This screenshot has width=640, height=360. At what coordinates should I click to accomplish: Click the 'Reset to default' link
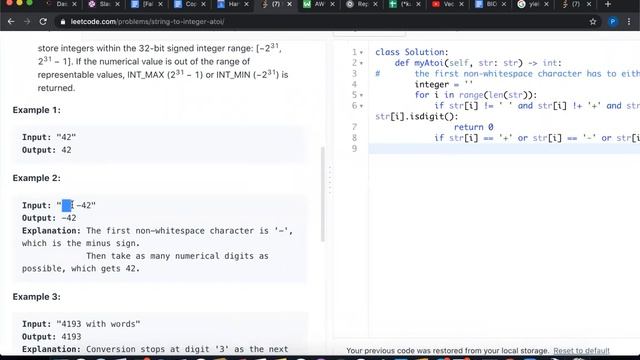[x=581, y=351]
